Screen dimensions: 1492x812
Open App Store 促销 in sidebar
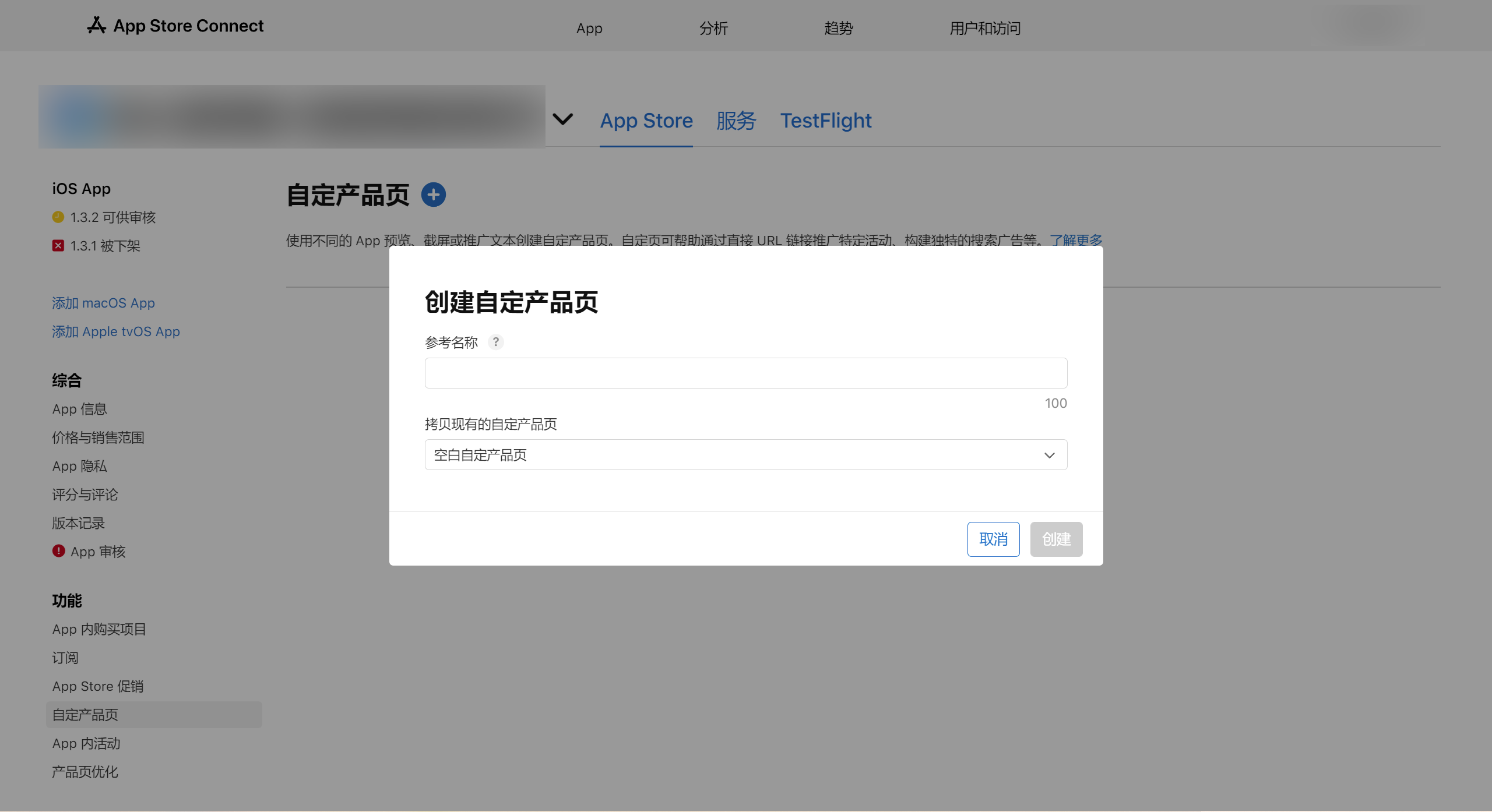[x=98, y=686]
